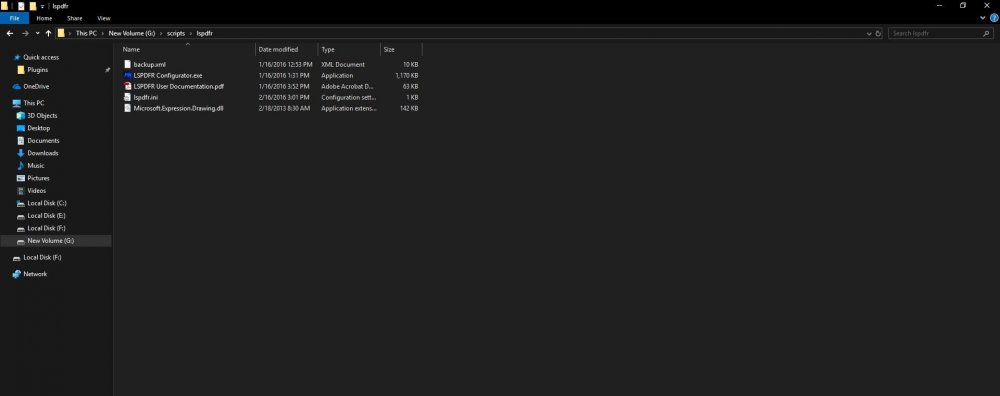
Task: Click the Videos filmstrip icon
Action: coord(20,191)
